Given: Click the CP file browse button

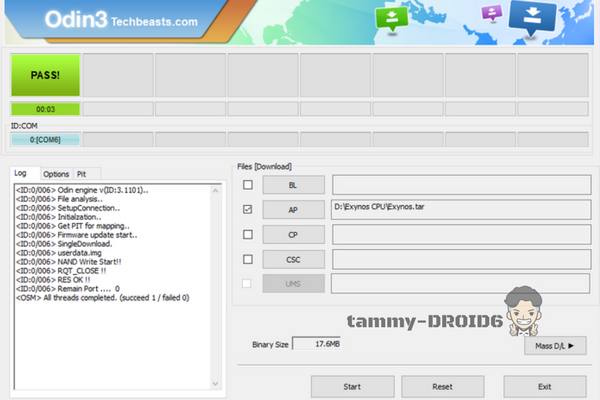Looking at the screenshot, I should [x=293, y=235].
